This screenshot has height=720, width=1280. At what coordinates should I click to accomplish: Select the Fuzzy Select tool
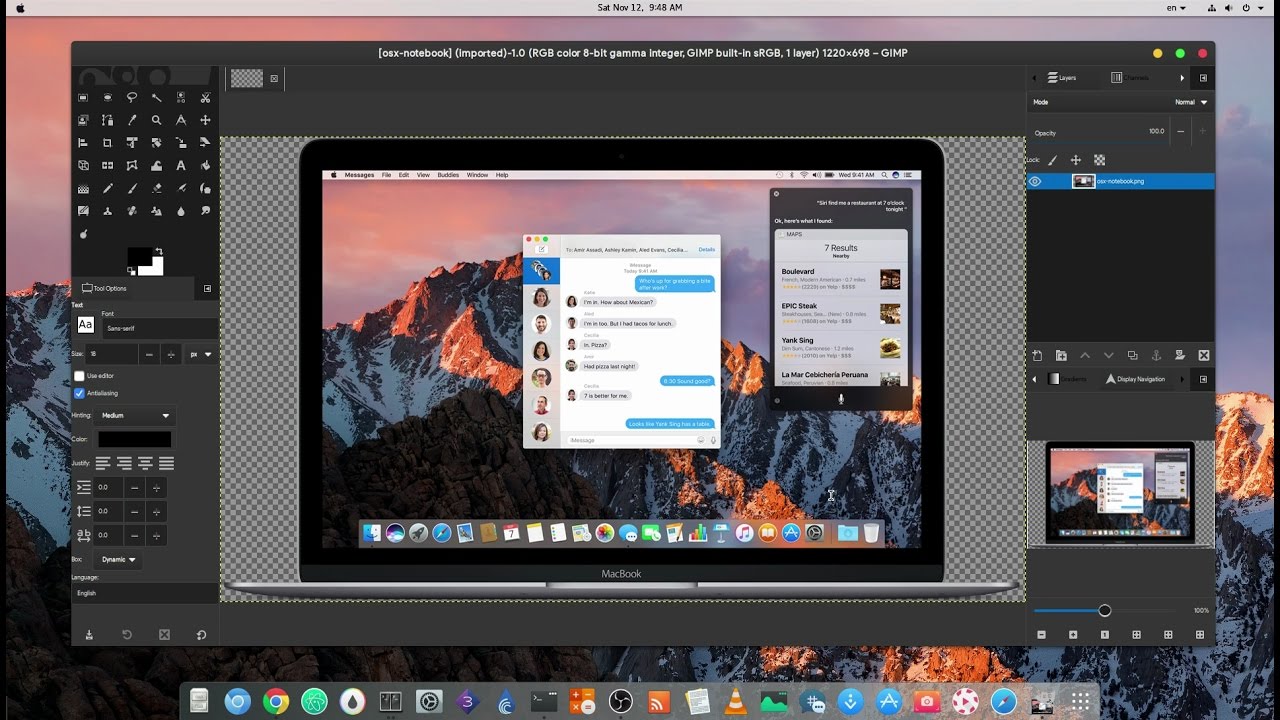pyautogui.click(x=156, y=97)
